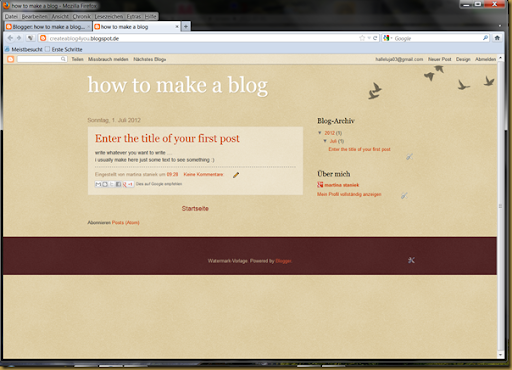Click the browser forward arrow button
The width and height of the screenshot is (512, 370).
coord(19,38)
